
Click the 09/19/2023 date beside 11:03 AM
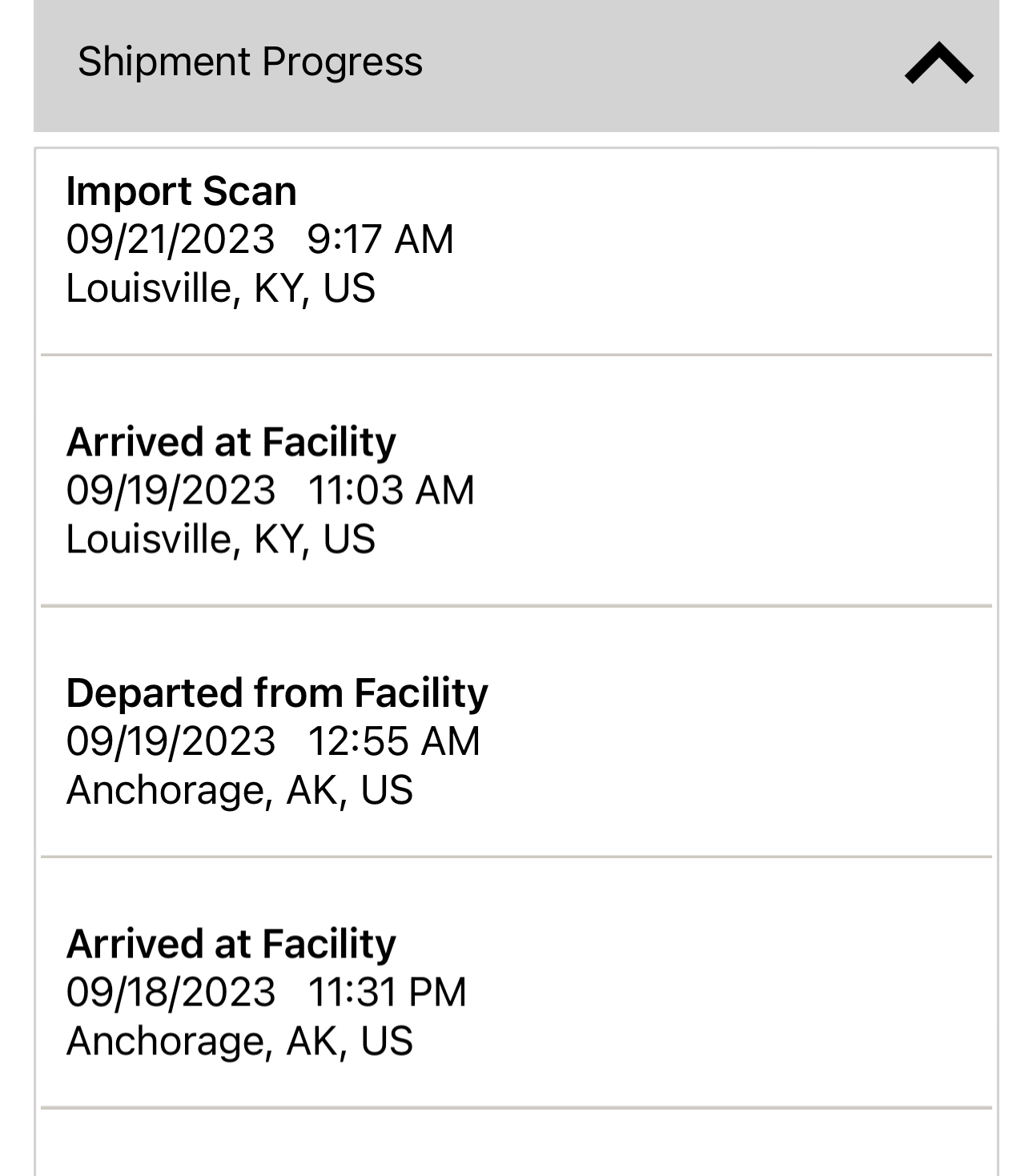click(171, 490)
